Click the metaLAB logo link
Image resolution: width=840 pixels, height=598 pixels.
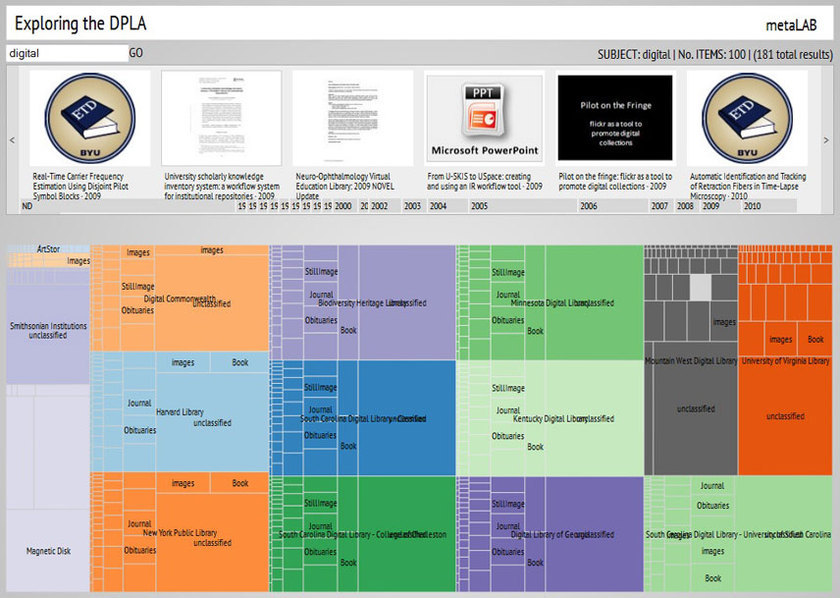[791, 25]
